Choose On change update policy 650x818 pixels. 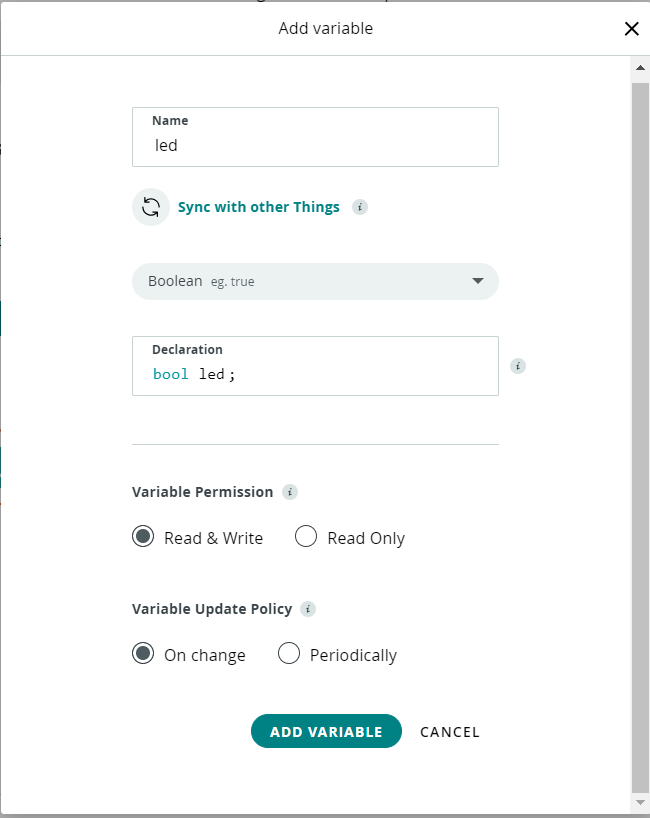pos(143,654)
